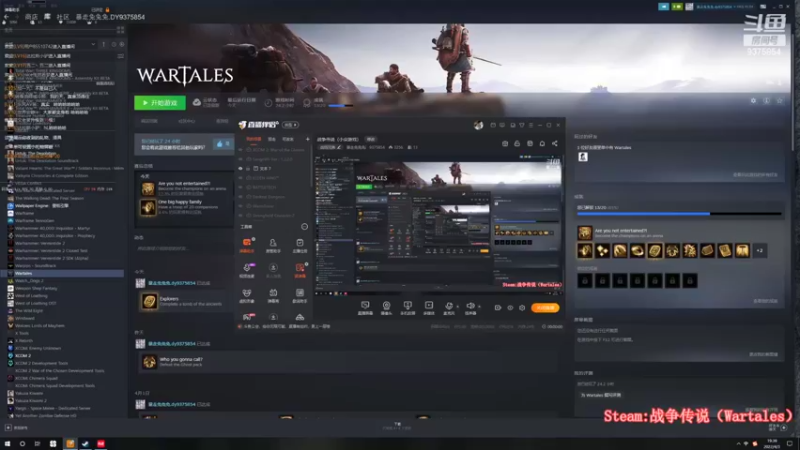
Task: Favorite Wartales with the star icon
Action: coord(780,101)
